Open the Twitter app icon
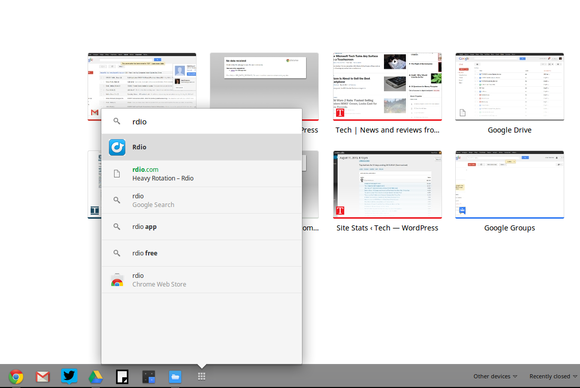Viewport: 580px width, 388px height. (69, 377)
